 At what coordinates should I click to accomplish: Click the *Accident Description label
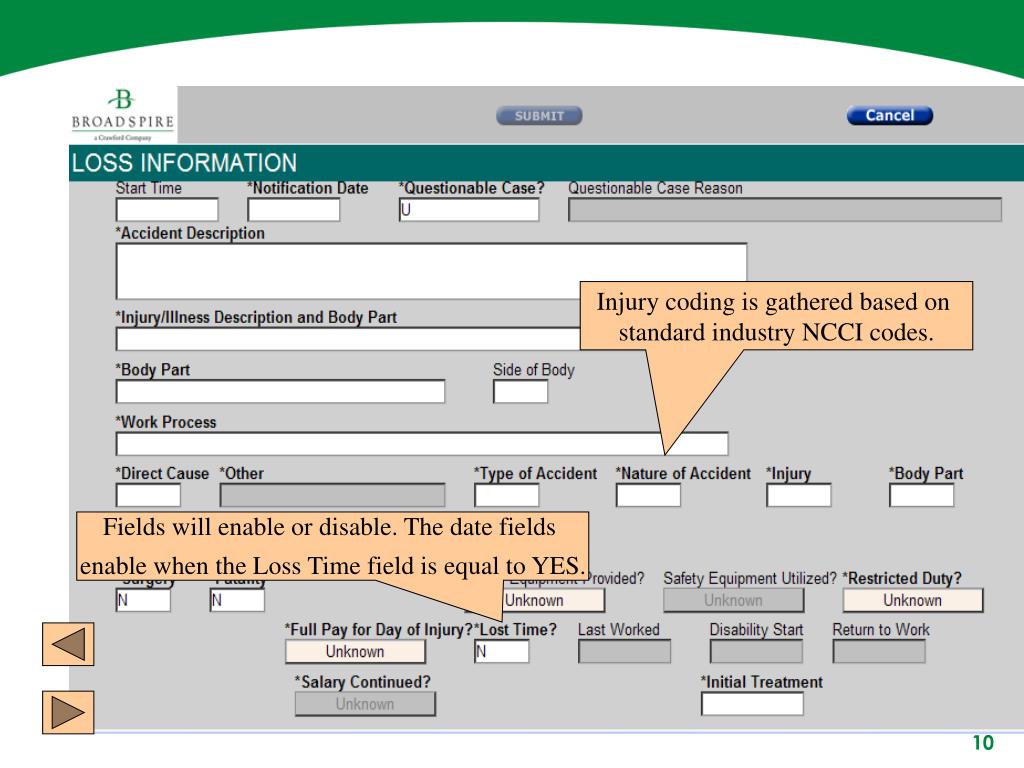pos(190,233)
